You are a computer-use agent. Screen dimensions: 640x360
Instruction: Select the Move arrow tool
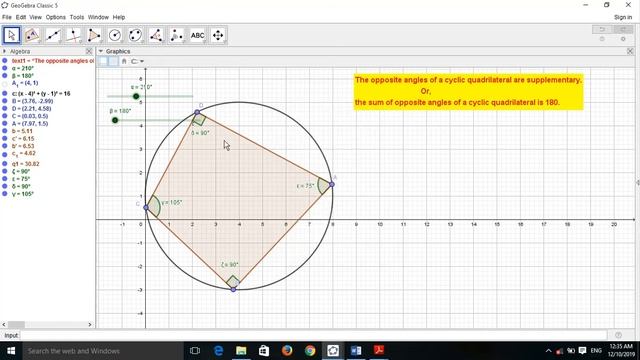point(11,35)
